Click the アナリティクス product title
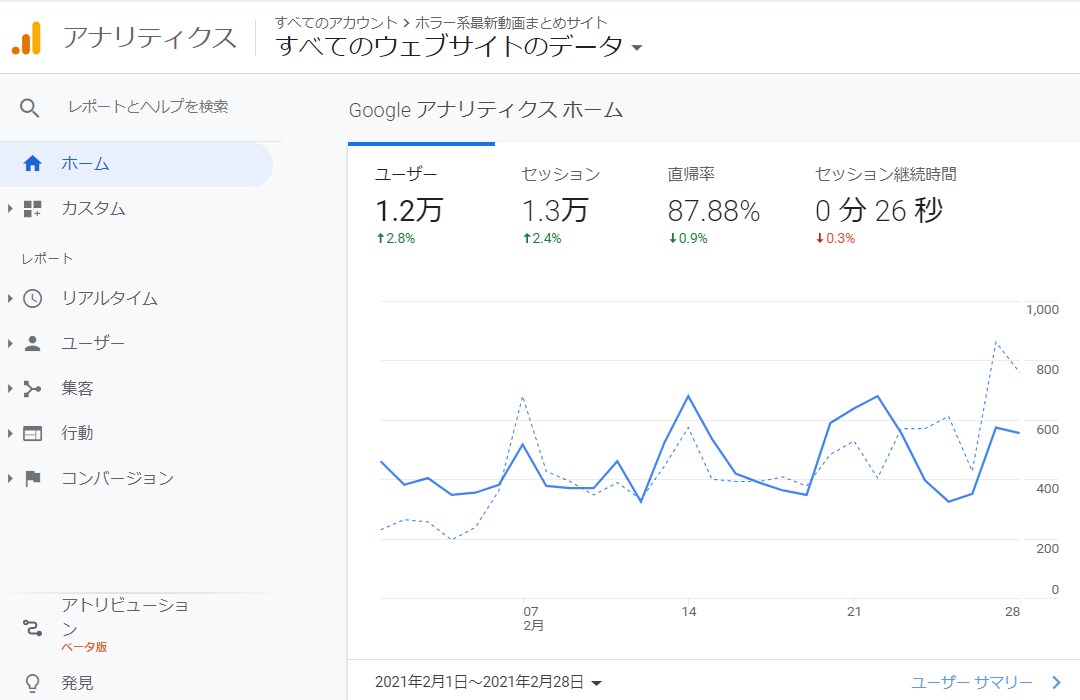The image size is (1080, 700). (149, 38)
